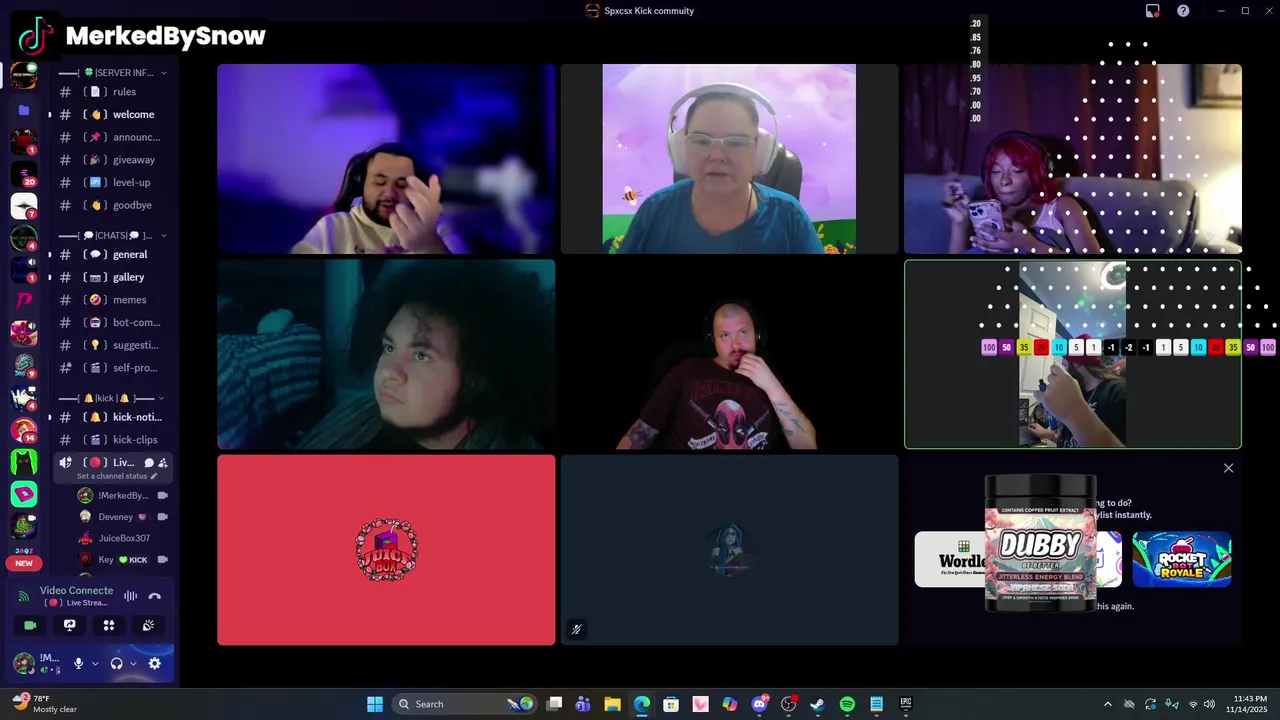Screen dimensions: 1280x720
Task: Show hidden system tray icons
Action: click(1107, 704)
